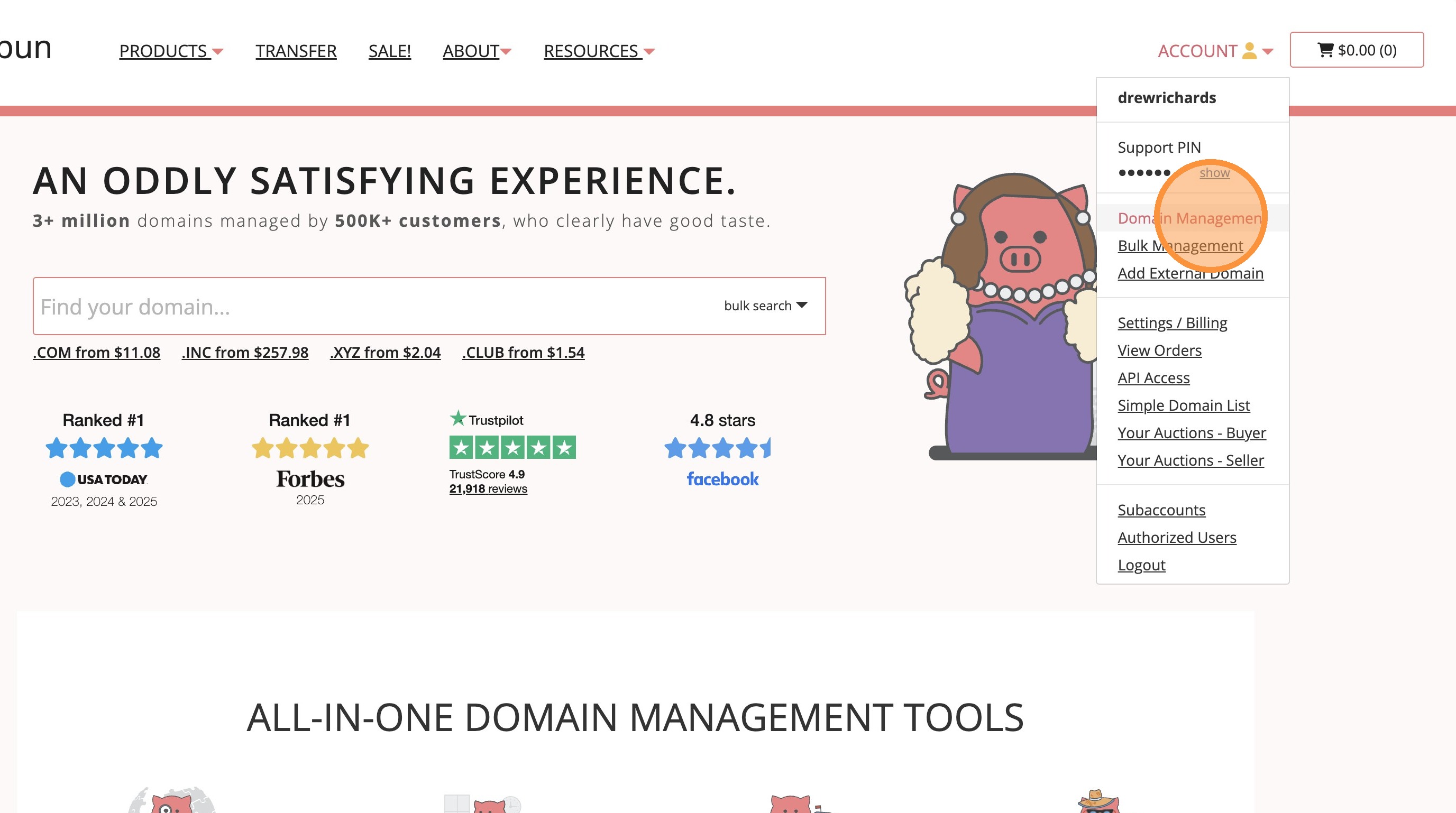Click the Forbes gold star rating
This screenshot has width=1456, height=813.
pos(310,449)
